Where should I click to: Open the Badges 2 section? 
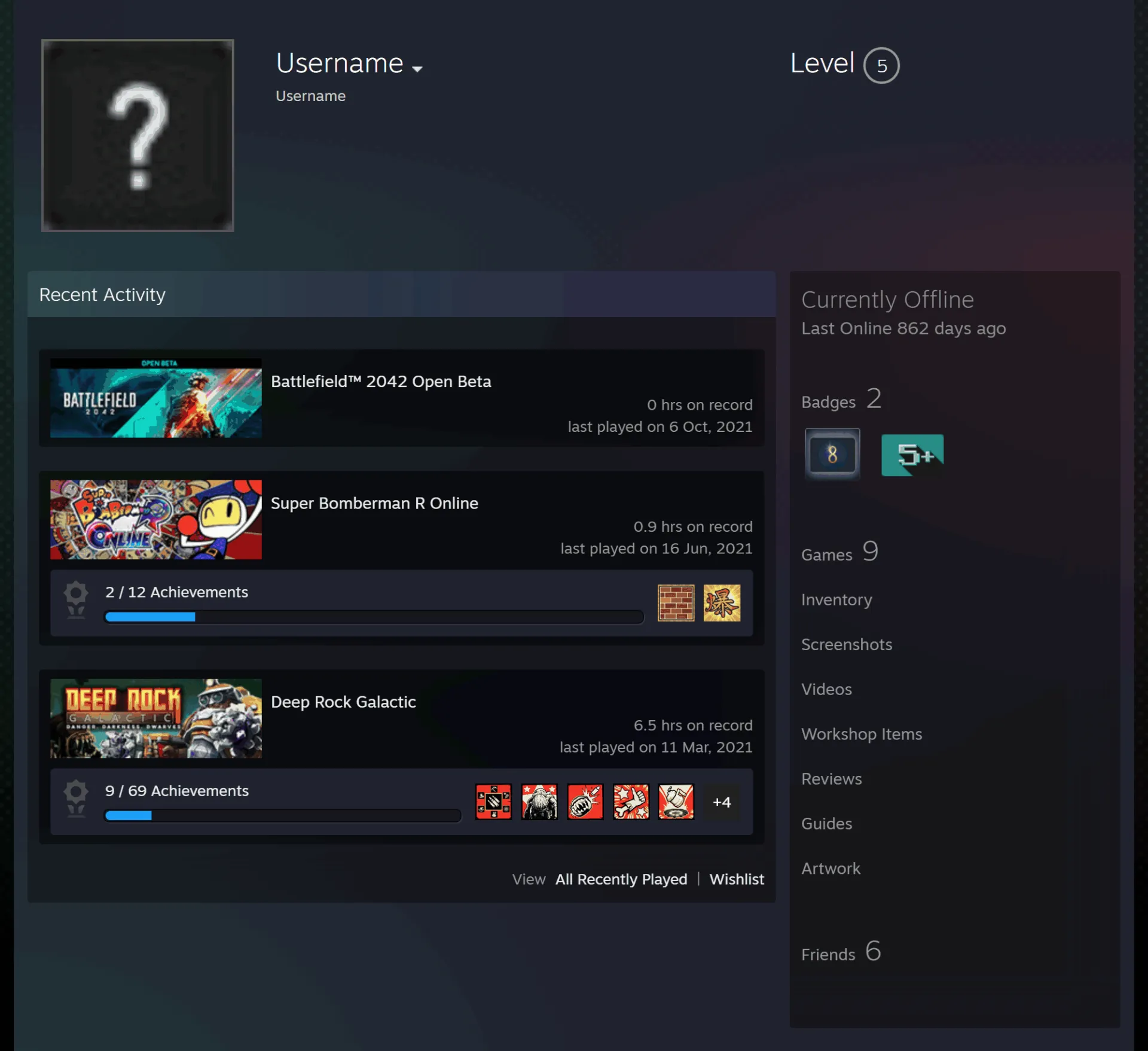pos(841,400)
